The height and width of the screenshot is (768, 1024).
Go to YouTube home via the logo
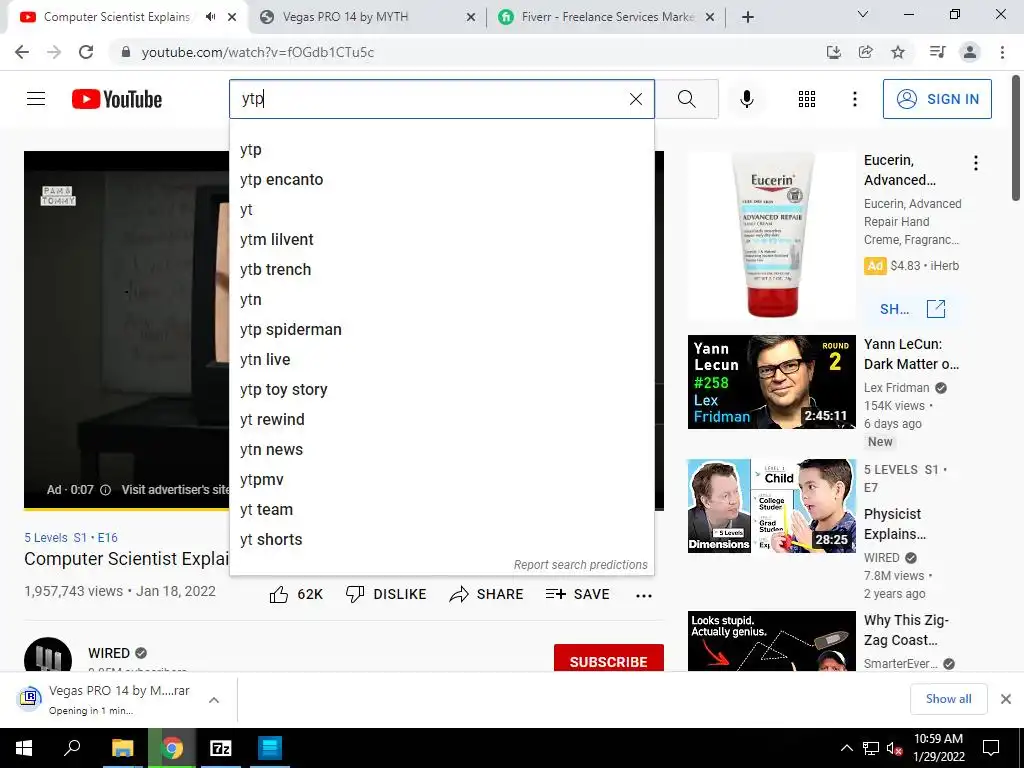coord(117,99)
